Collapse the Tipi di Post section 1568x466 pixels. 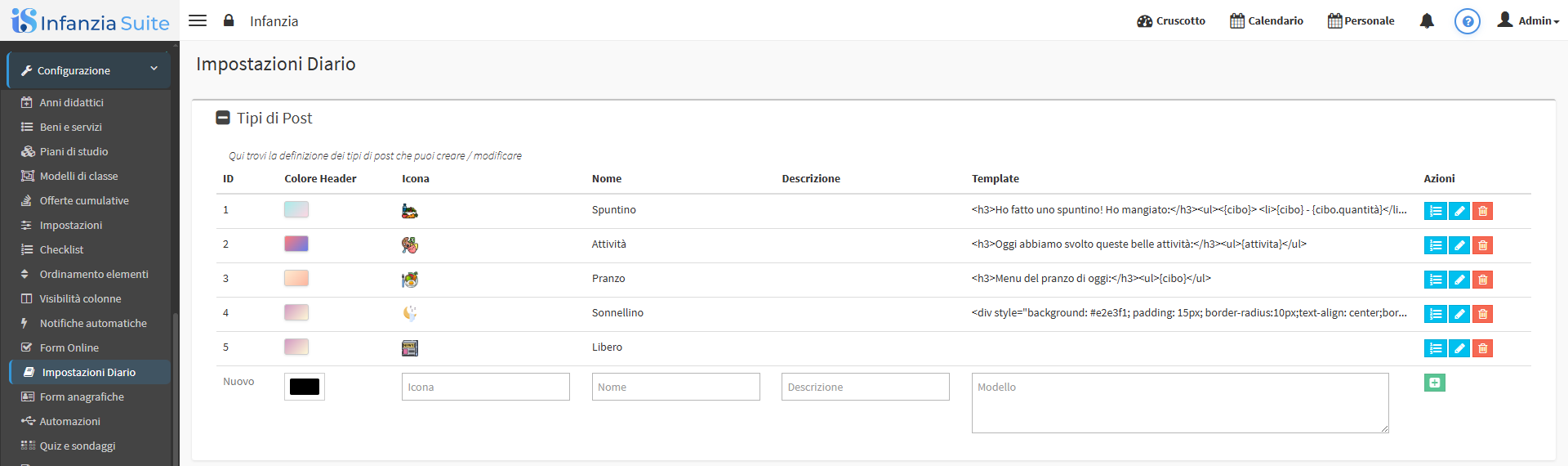point(223,118)
